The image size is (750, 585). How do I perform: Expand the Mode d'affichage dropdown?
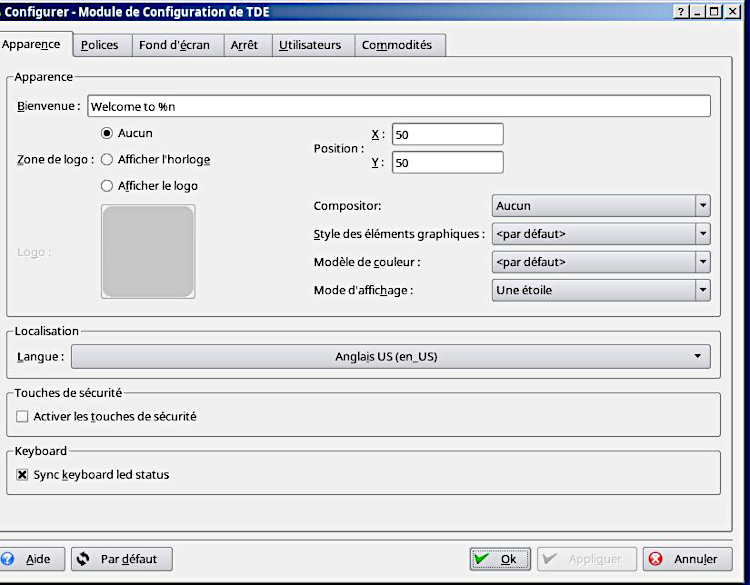coord(601,290)
